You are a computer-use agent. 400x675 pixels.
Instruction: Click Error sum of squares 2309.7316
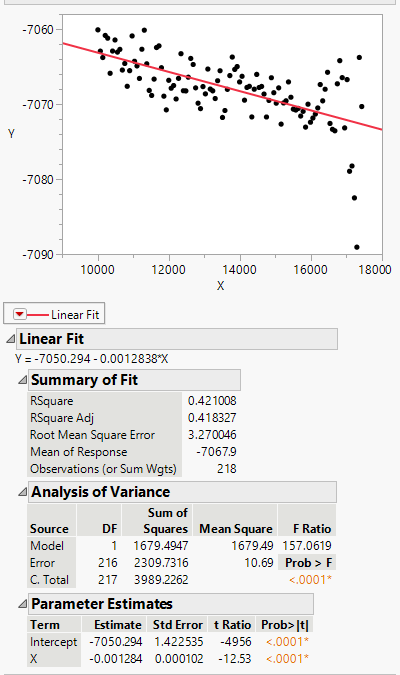[x=161, y=563]
